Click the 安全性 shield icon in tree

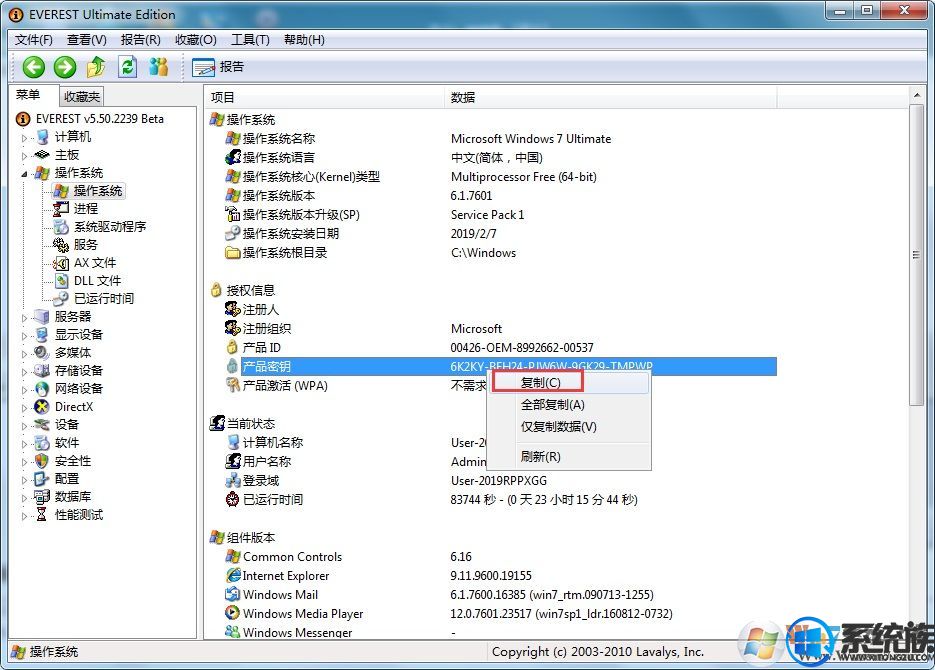click(42, 461)
